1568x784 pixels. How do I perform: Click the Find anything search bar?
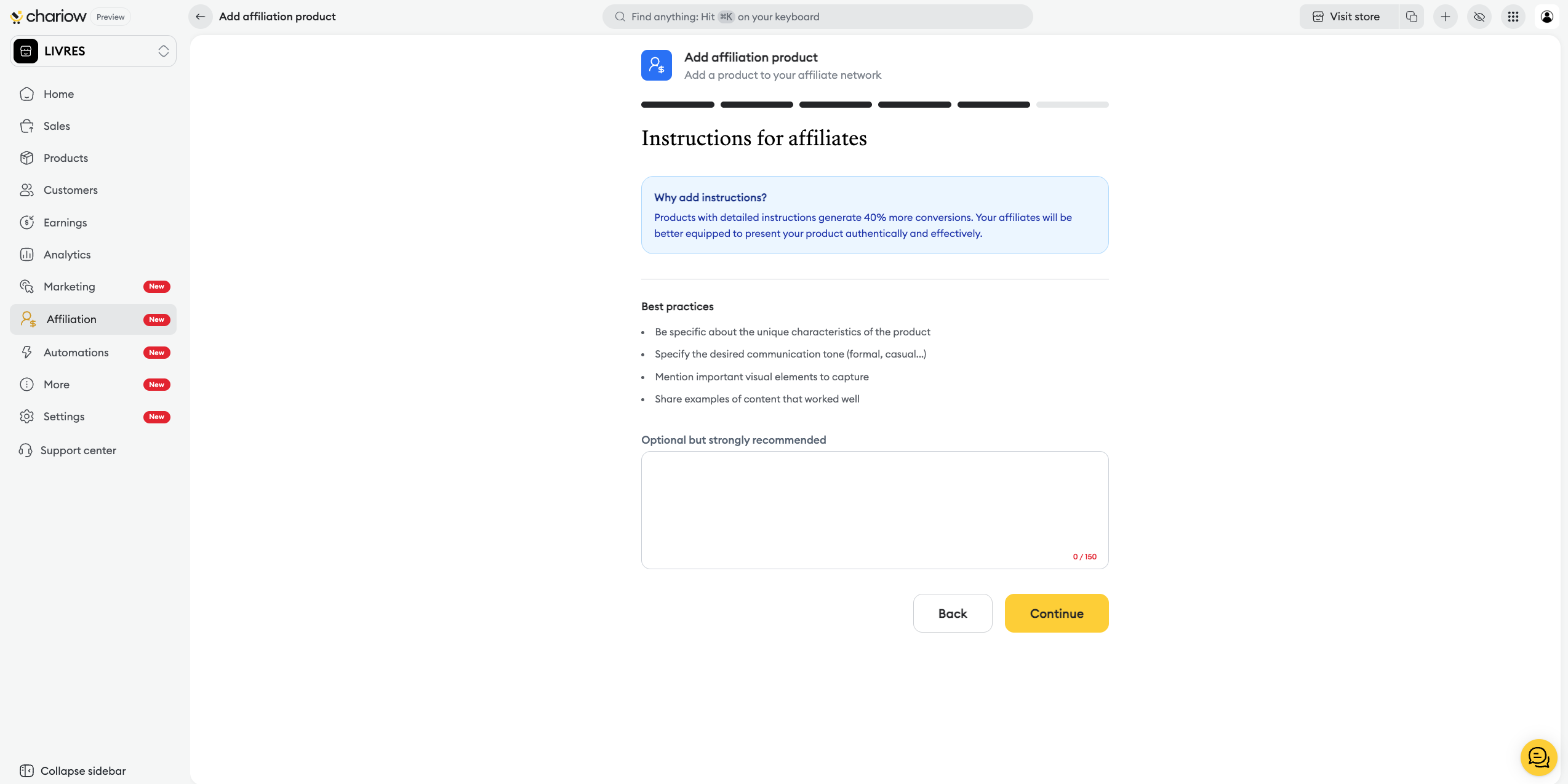(817, 17)
